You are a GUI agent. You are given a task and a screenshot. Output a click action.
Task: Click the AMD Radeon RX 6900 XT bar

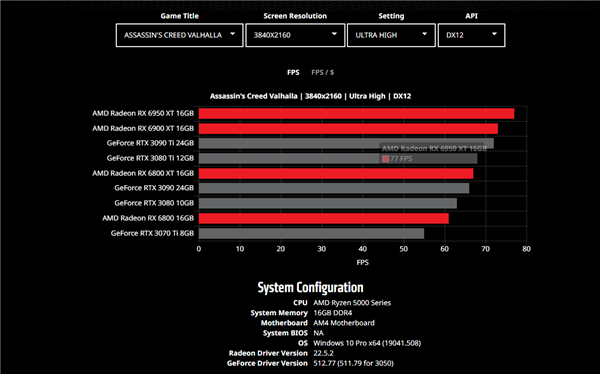348,129
